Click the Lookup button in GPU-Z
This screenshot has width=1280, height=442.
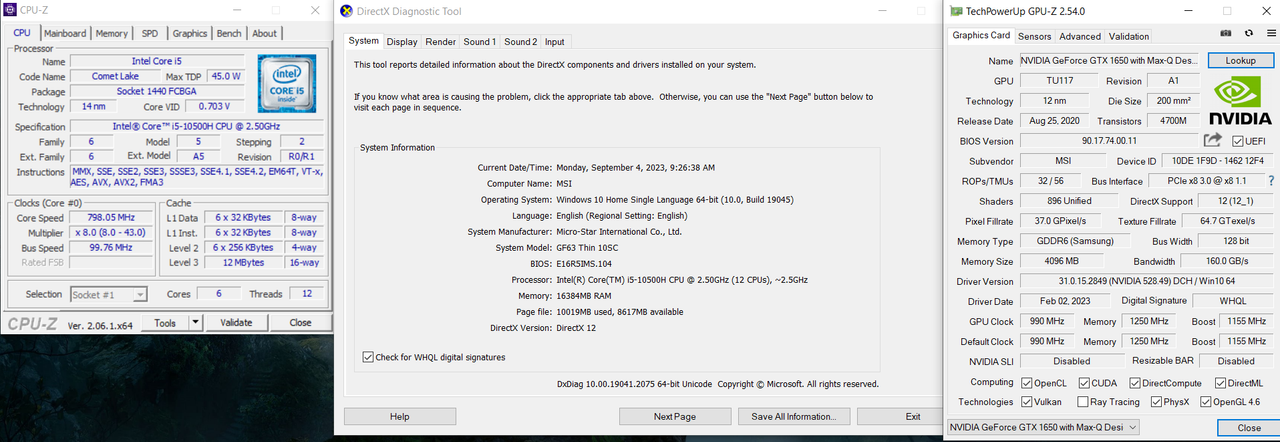click(x=1240, y=61)
